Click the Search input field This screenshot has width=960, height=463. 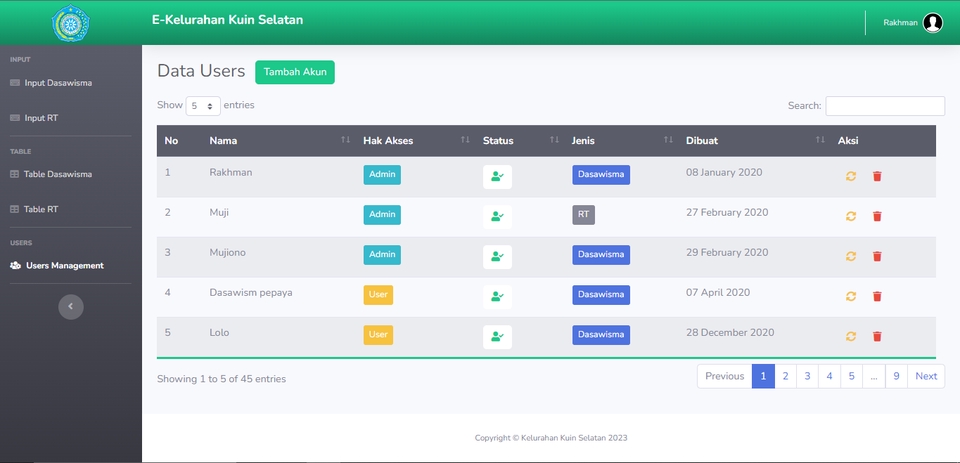click(885, 106)
